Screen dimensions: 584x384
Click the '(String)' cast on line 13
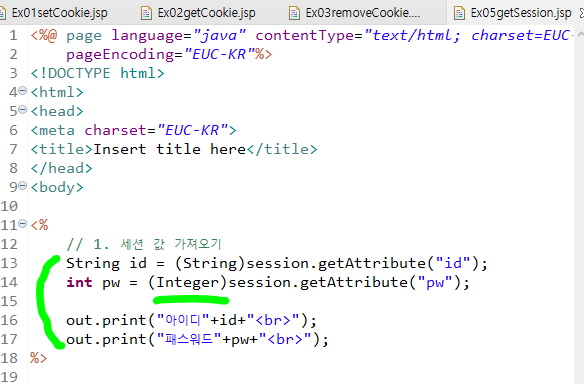coord(210,263)
